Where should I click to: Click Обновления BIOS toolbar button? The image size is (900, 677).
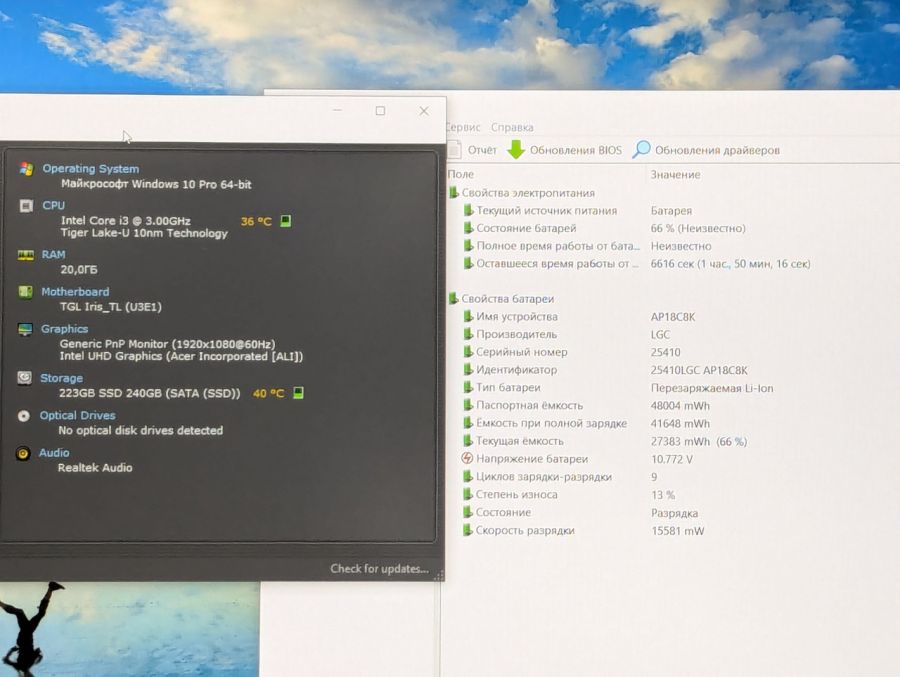pyautogui.click(x=564, y=150)
